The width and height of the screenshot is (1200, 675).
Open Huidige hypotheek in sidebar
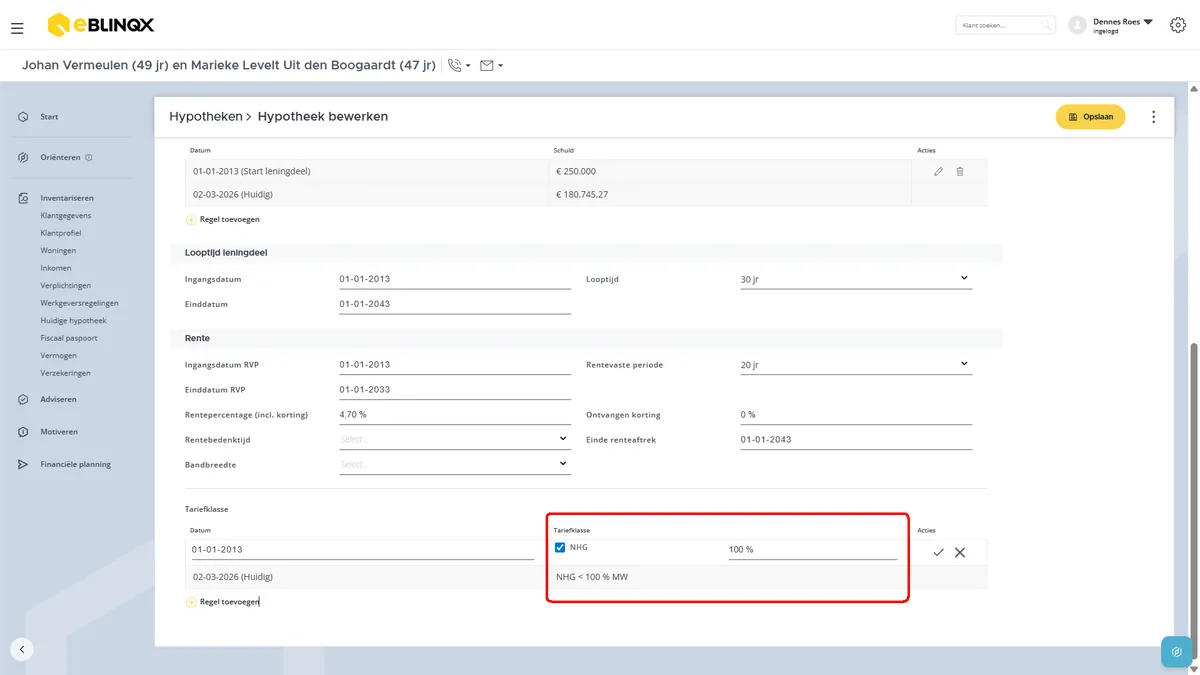pyautogui.click(x=73, y=321)
